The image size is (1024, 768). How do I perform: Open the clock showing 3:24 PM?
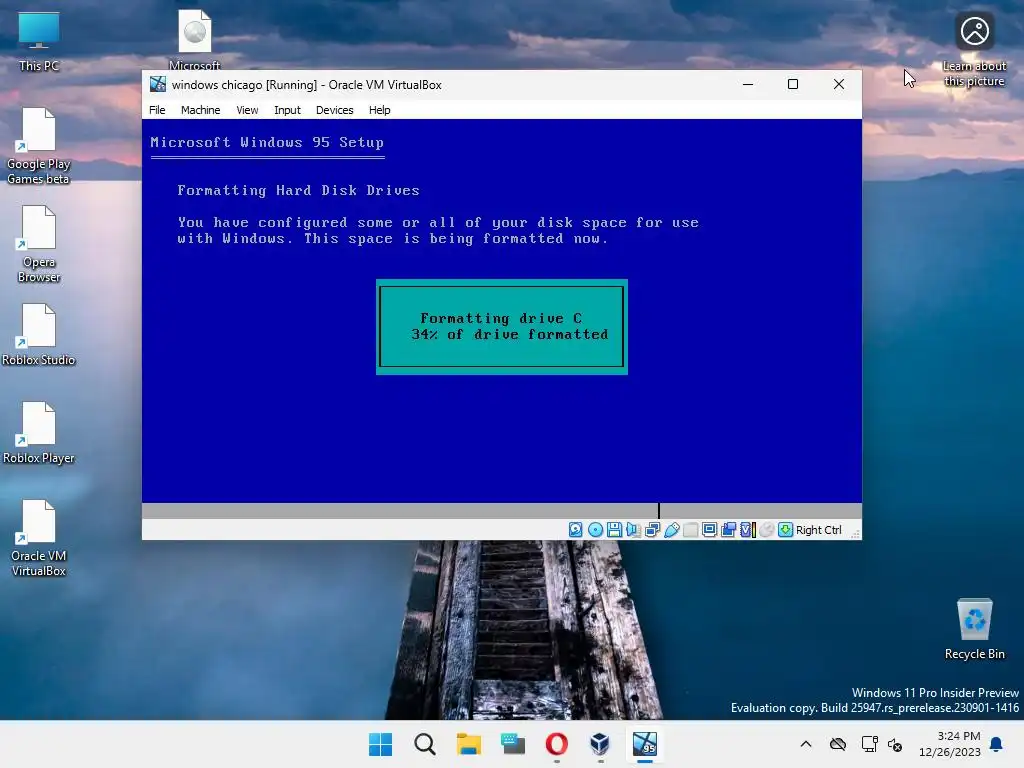point(950,744)
